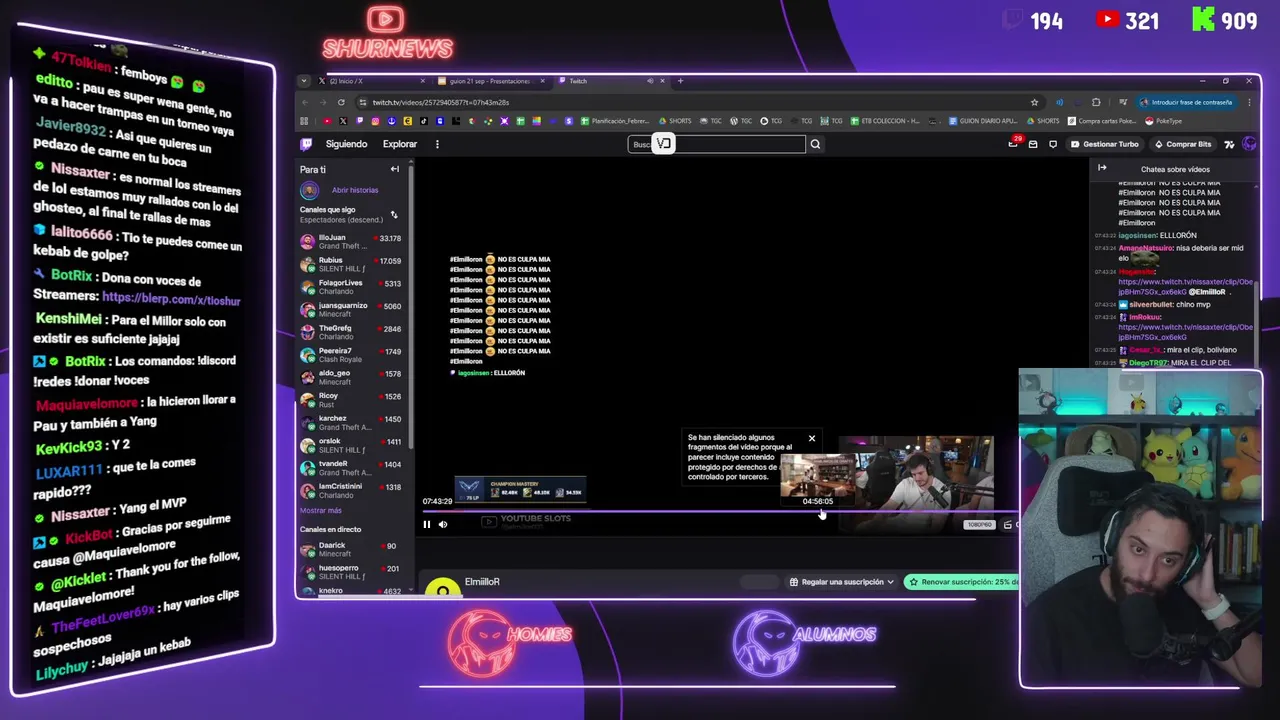Click the address bar URL
Screen dimensions: 1280x720
coord(441,102)
